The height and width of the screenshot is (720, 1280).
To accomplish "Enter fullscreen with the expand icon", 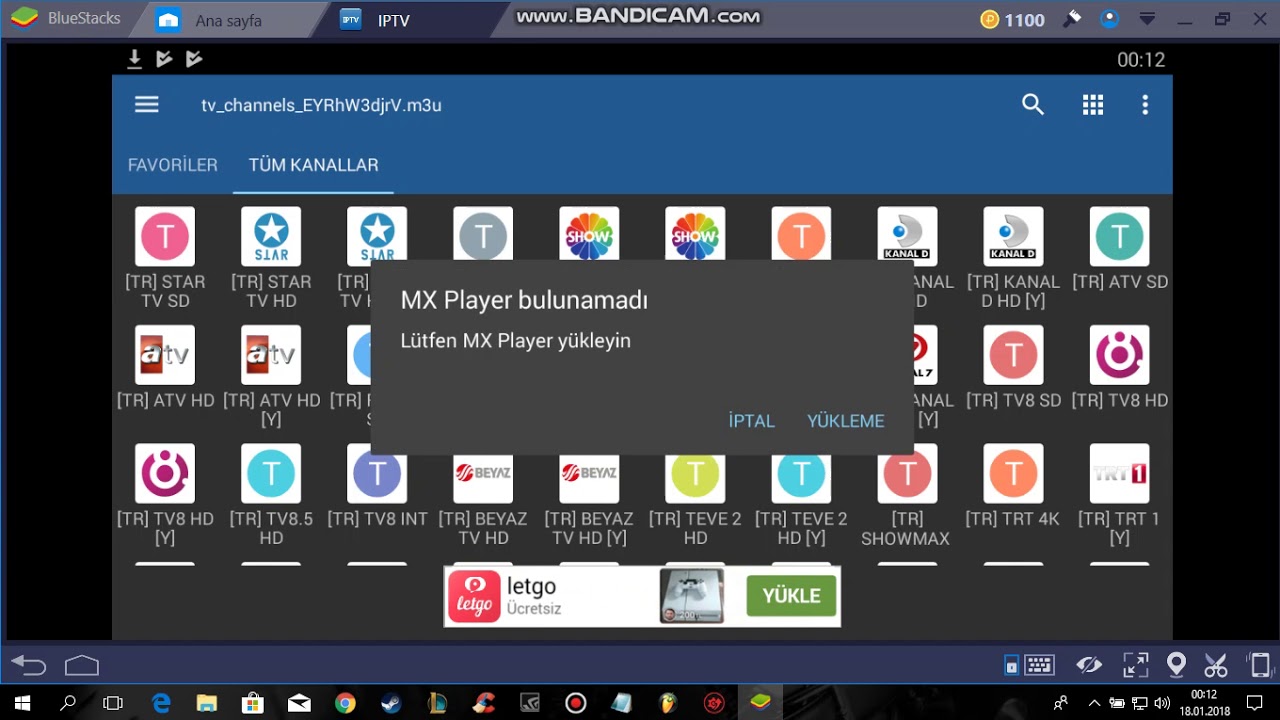I will point(1136,665).
